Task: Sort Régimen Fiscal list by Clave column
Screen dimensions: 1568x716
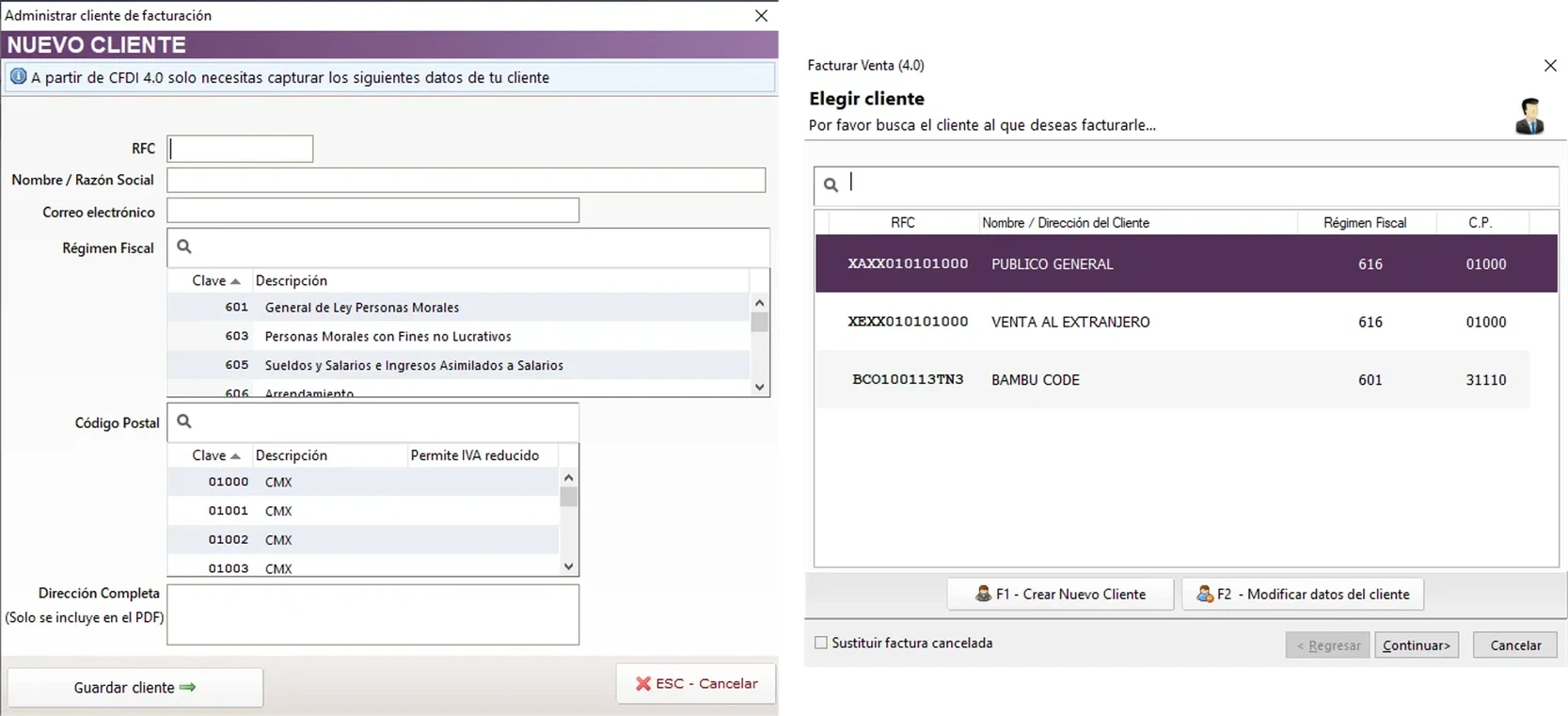Action: pyautogui.click(x=215, y=280)
